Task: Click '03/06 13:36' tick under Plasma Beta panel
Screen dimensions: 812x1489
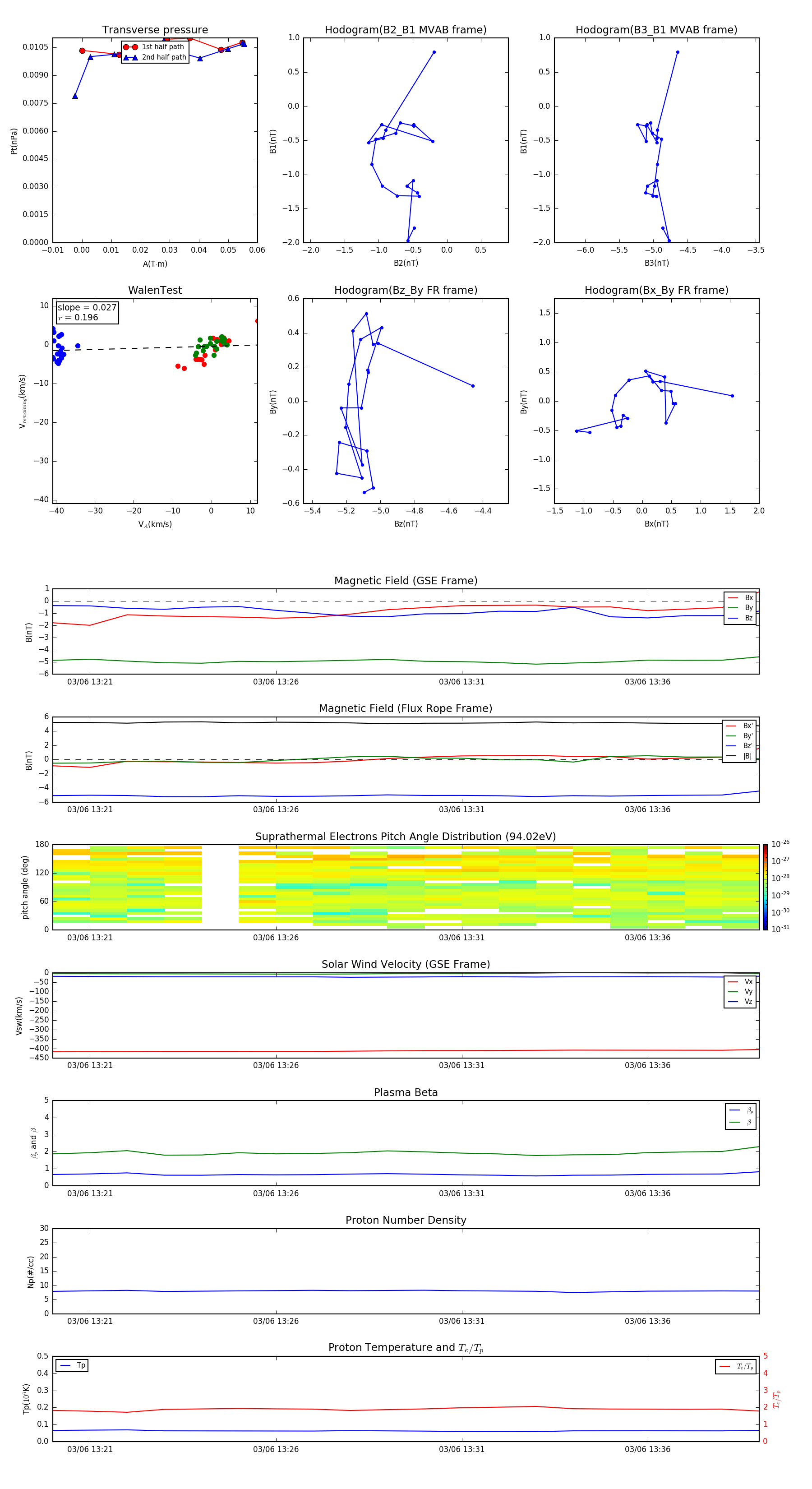Action: pos(647,1193)
